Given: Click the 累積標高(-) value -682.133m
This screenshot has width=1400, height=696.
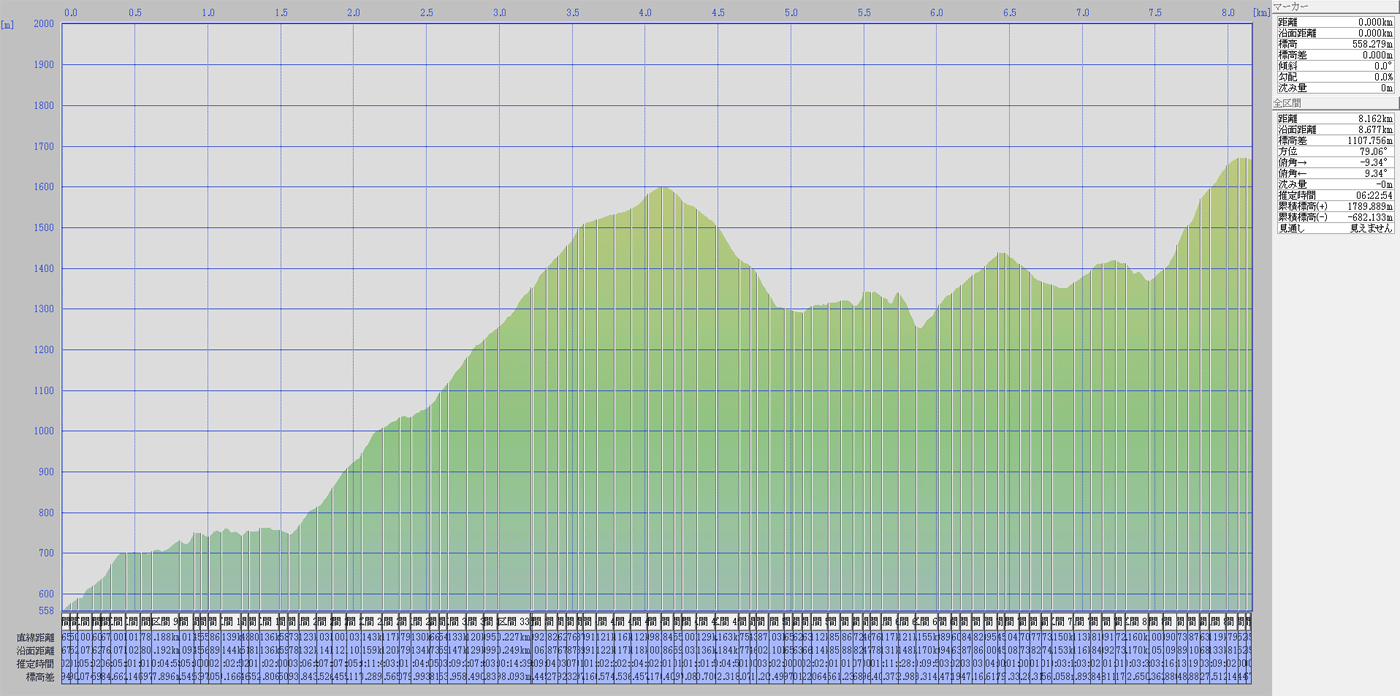Looking at the screenshot, I should coord(1368,217).
